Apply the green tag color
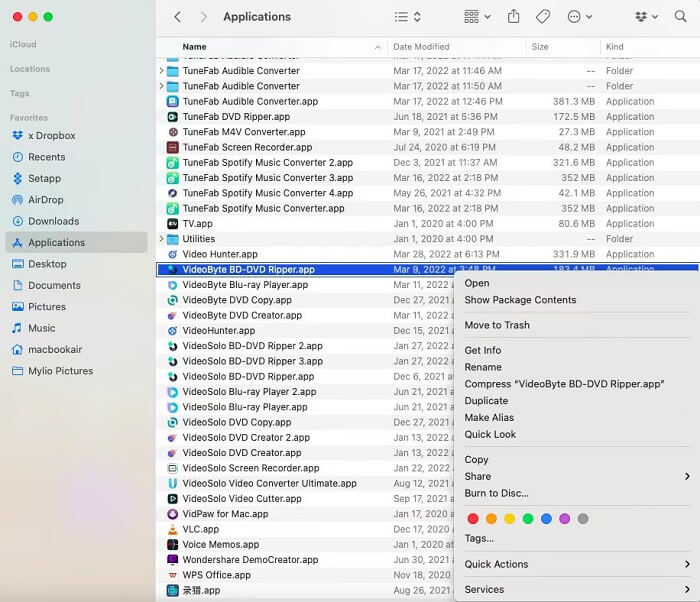This screenshot has height=602, width=700. click(528, 518)
